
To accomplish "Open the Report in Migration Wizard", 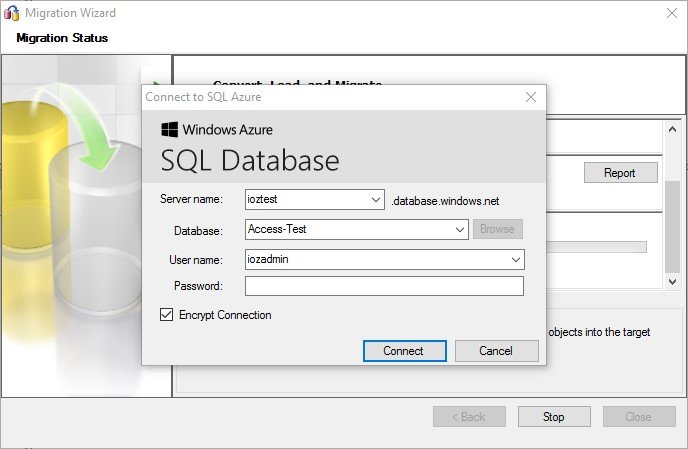I will 620,173.
